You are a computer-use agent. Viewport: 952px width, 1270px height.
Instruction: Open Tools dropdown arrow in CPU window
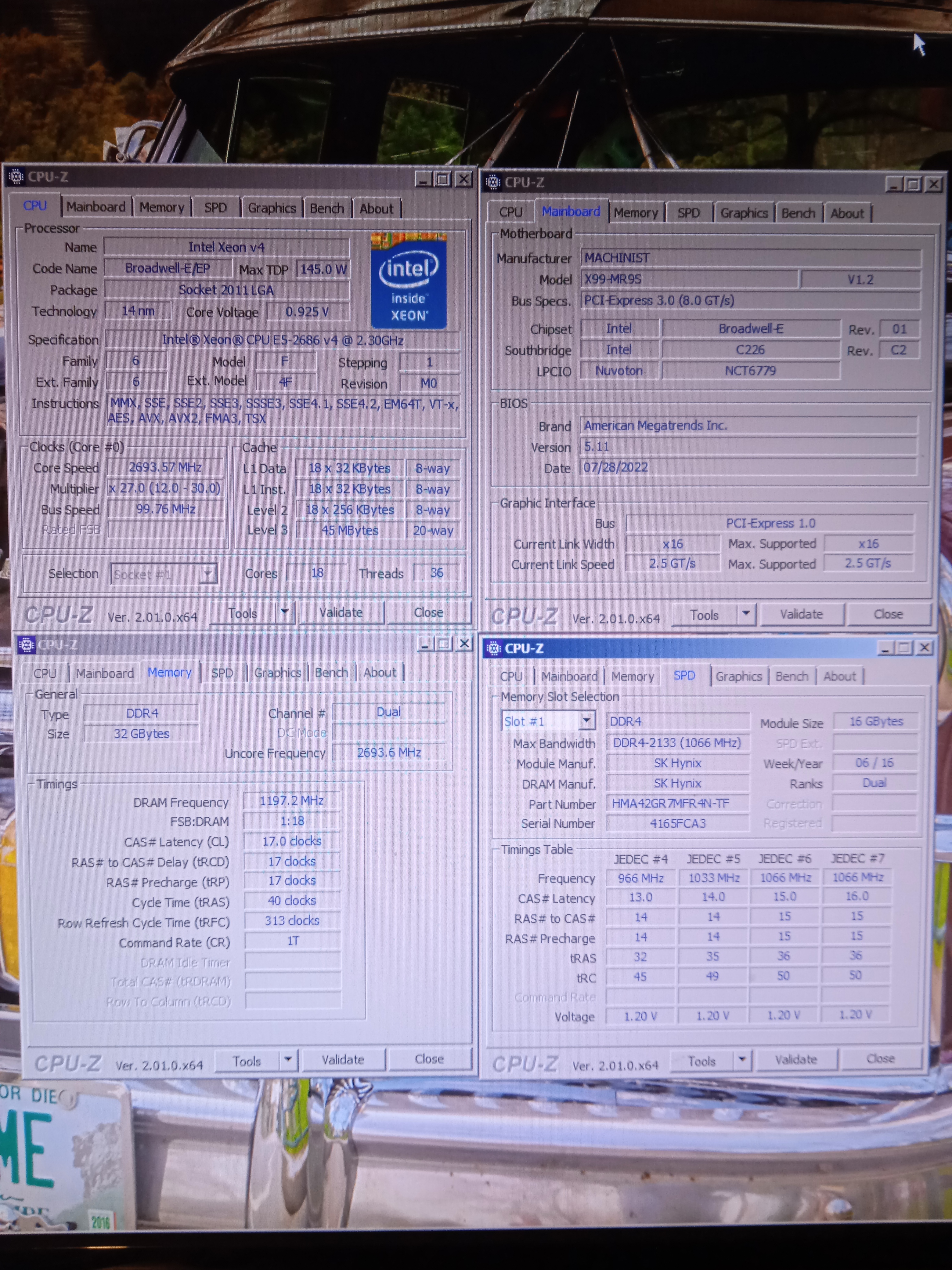pos(285,612)
